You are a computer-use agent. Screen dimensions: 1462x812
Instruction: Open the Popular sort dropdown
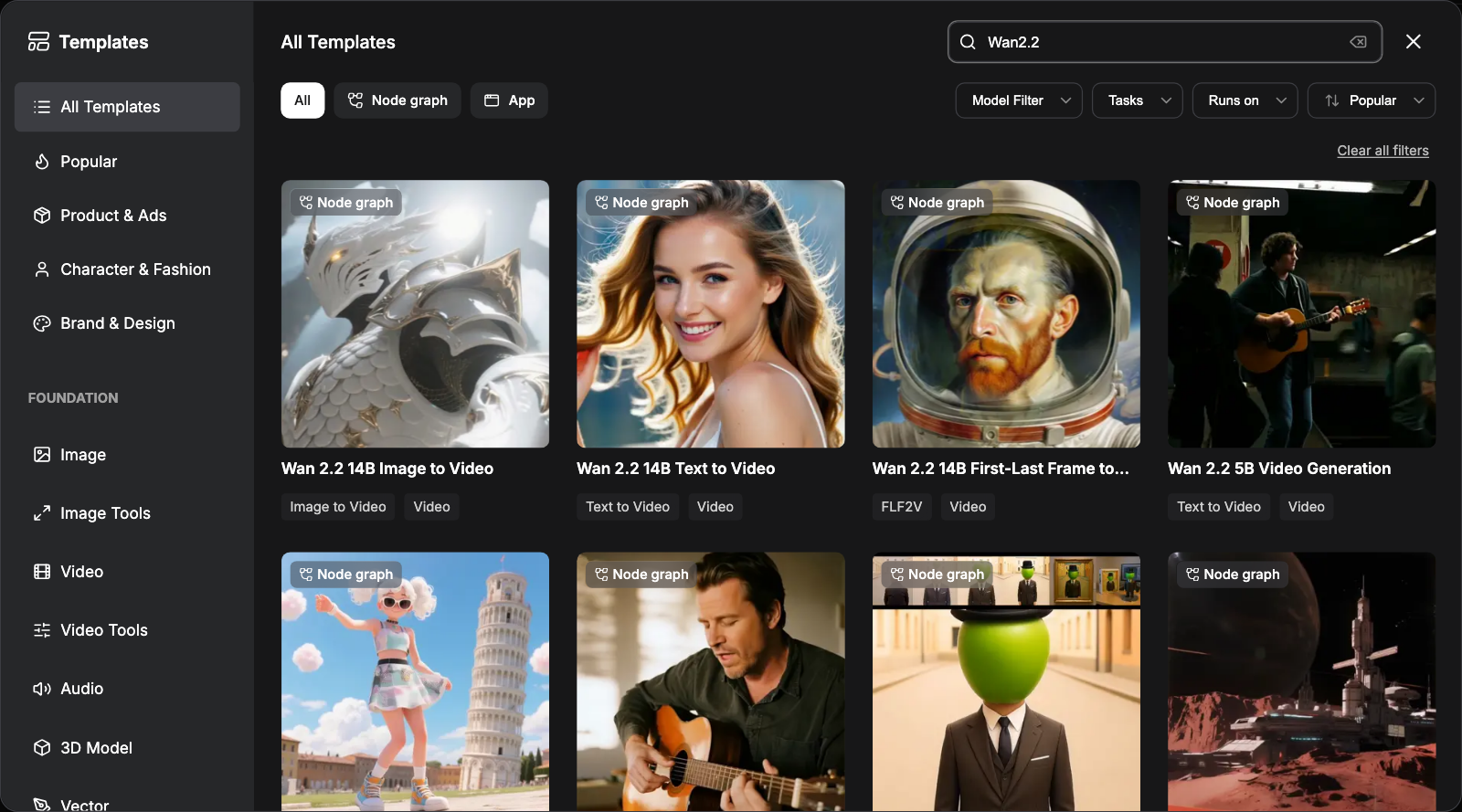click(x=1372, y=100)
